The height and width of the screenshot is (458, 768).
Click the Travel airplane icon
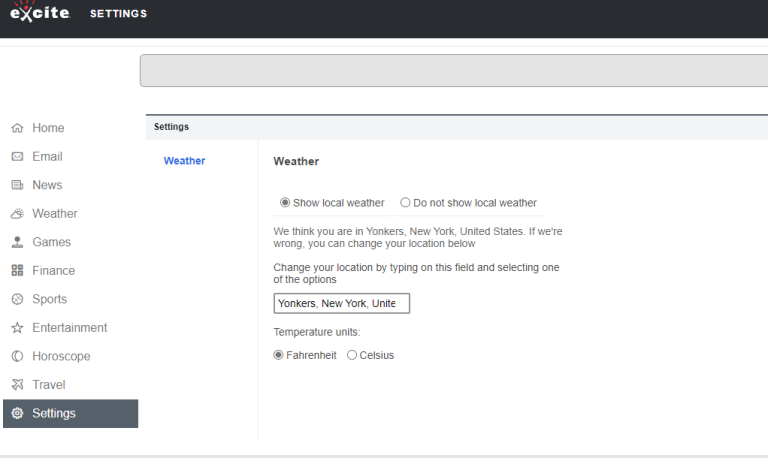(17, 385)
